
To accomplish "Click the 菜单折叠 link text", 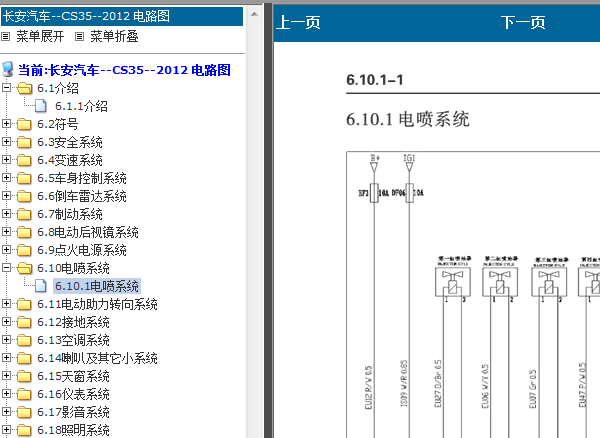I will click(114, 37).
